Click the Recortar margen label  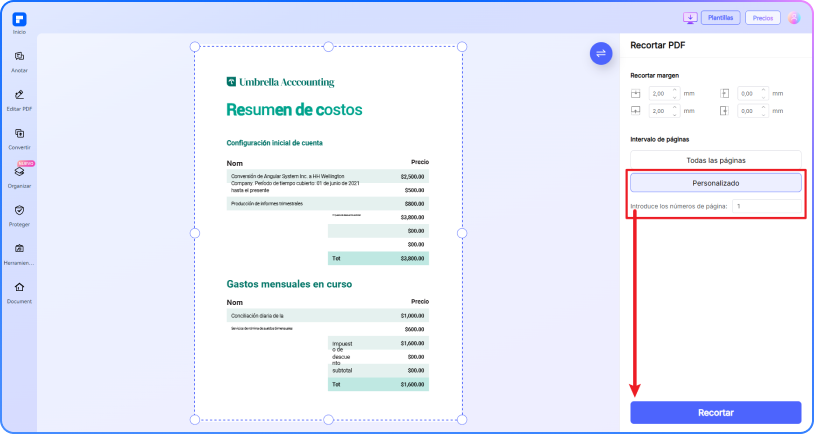(x=655, y=75)
